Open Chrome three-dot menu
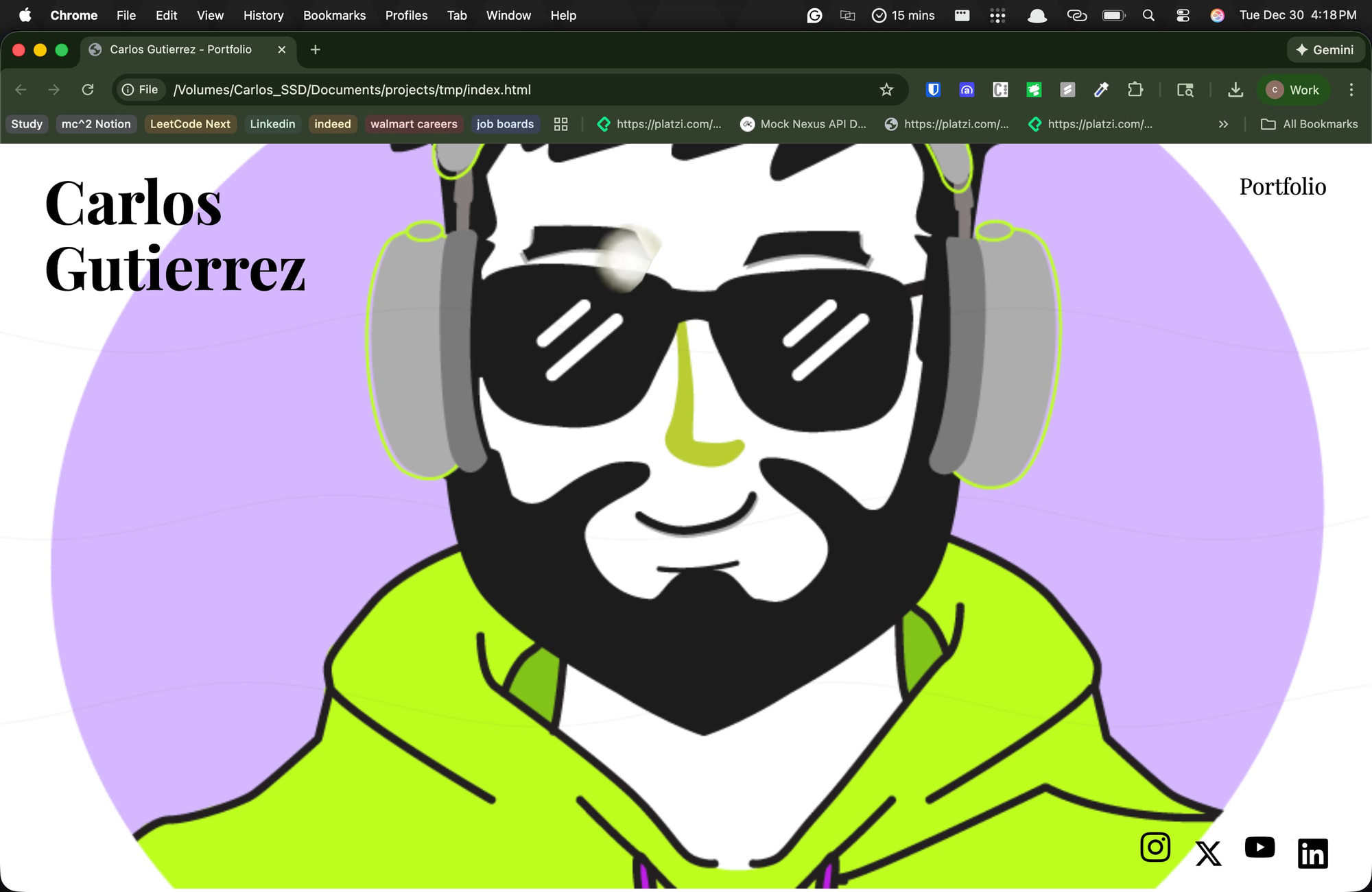Viewport: 1372px width, 892px height. pyautogui.click(x=1351, y=90)
